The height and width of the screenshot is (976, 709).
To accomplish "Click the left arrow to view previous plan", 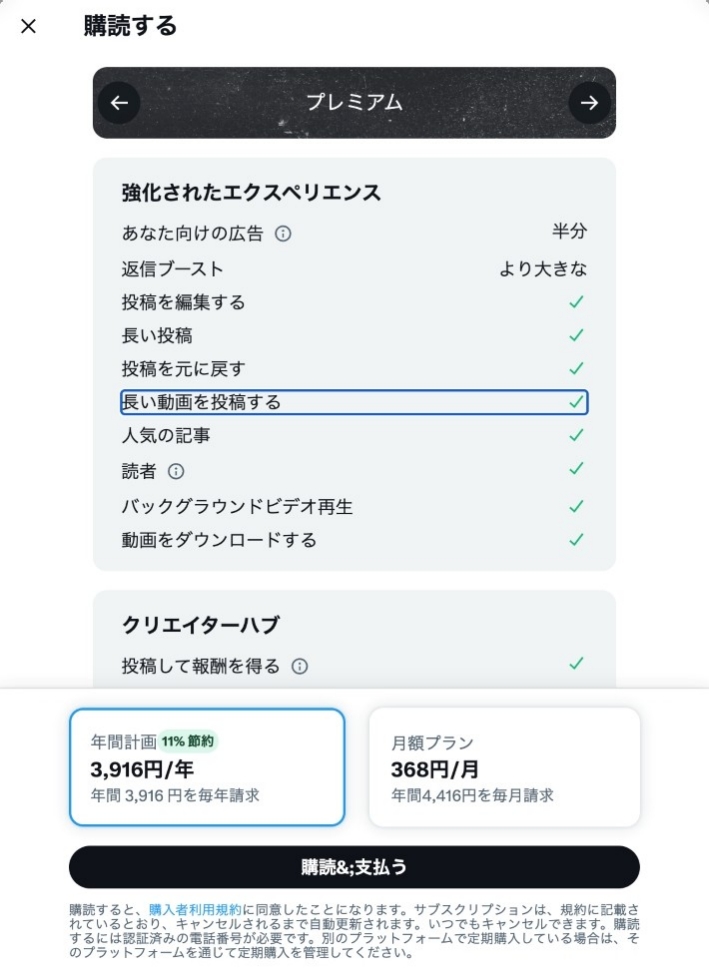I will (x=120, y=103).
